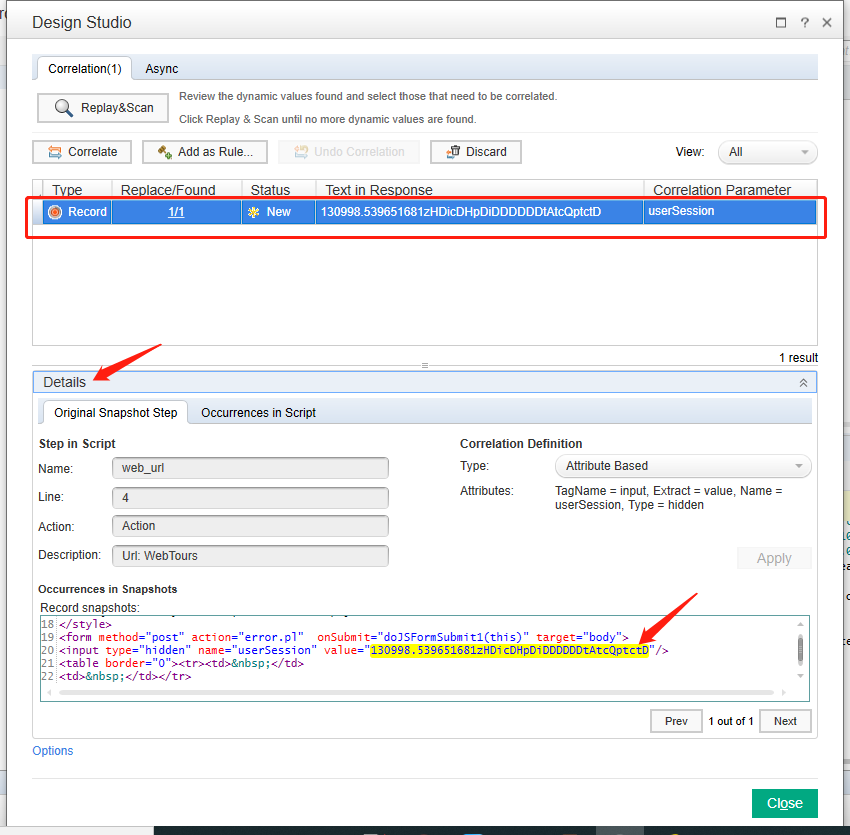Click the Correlate button
The height and width of the screenshot is (835, 850).
pos(82,152)
